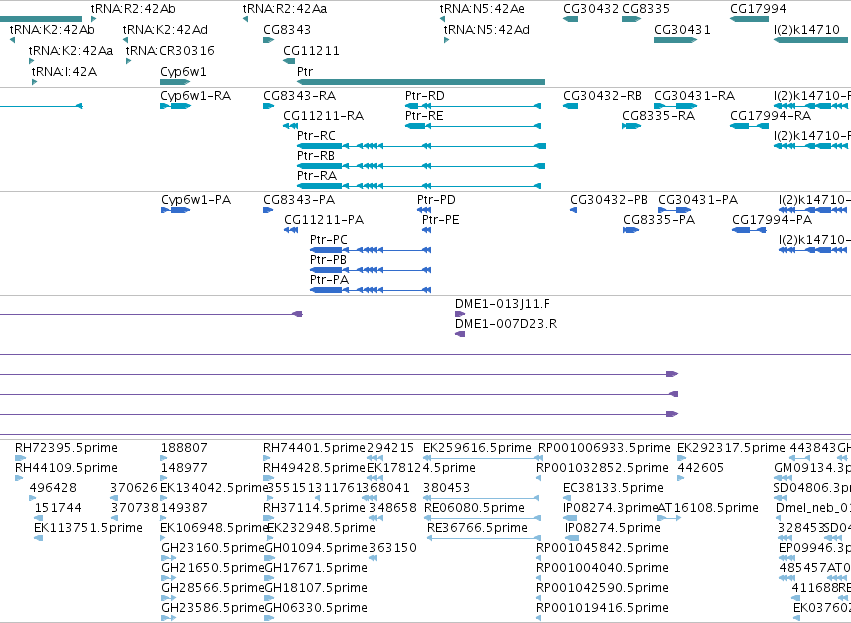Click the Ptr-PE protein label
The image size is (851, 623).
pyautogui.click(x=441, y=220)
